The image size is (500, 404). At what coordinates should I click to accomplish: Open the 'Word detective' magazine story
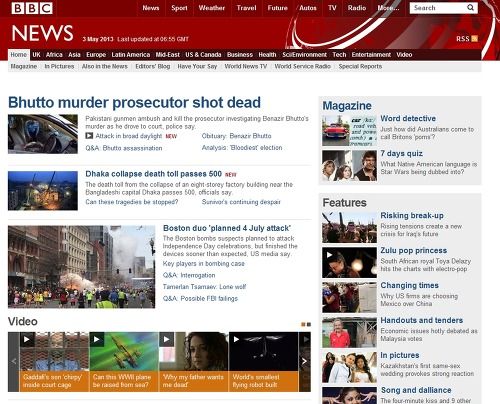coord(408,118)
